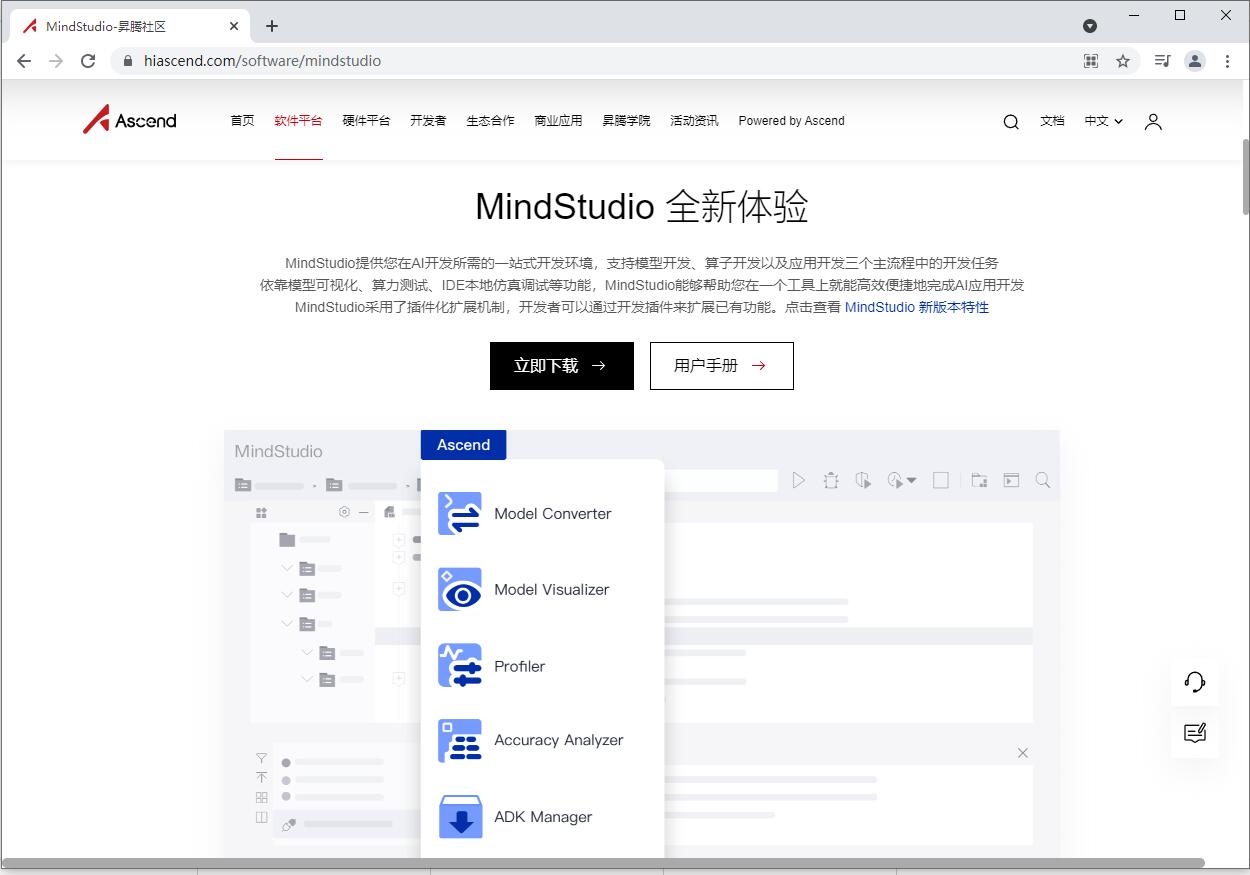Open the media control playlist icon
The width and height of the screenshot is (1250, 875).
(x=1162, y=61)
